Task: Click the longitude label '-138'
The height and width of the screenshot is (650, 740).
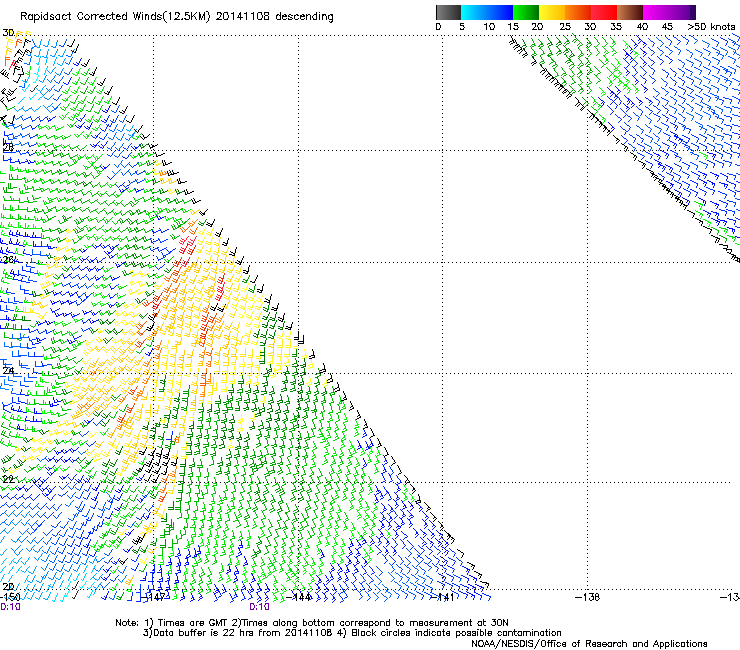Action: (588, 597)
